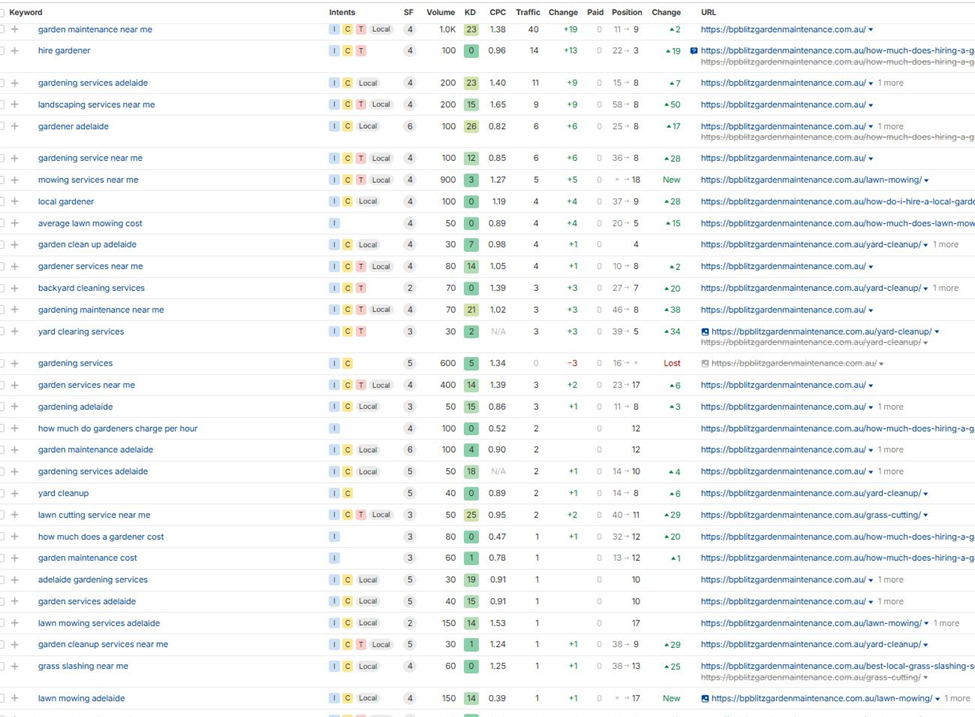Open grass-cutting URL for 'lawn cutting service near me'
Viewport: 975px width, 717px height.
810,516
